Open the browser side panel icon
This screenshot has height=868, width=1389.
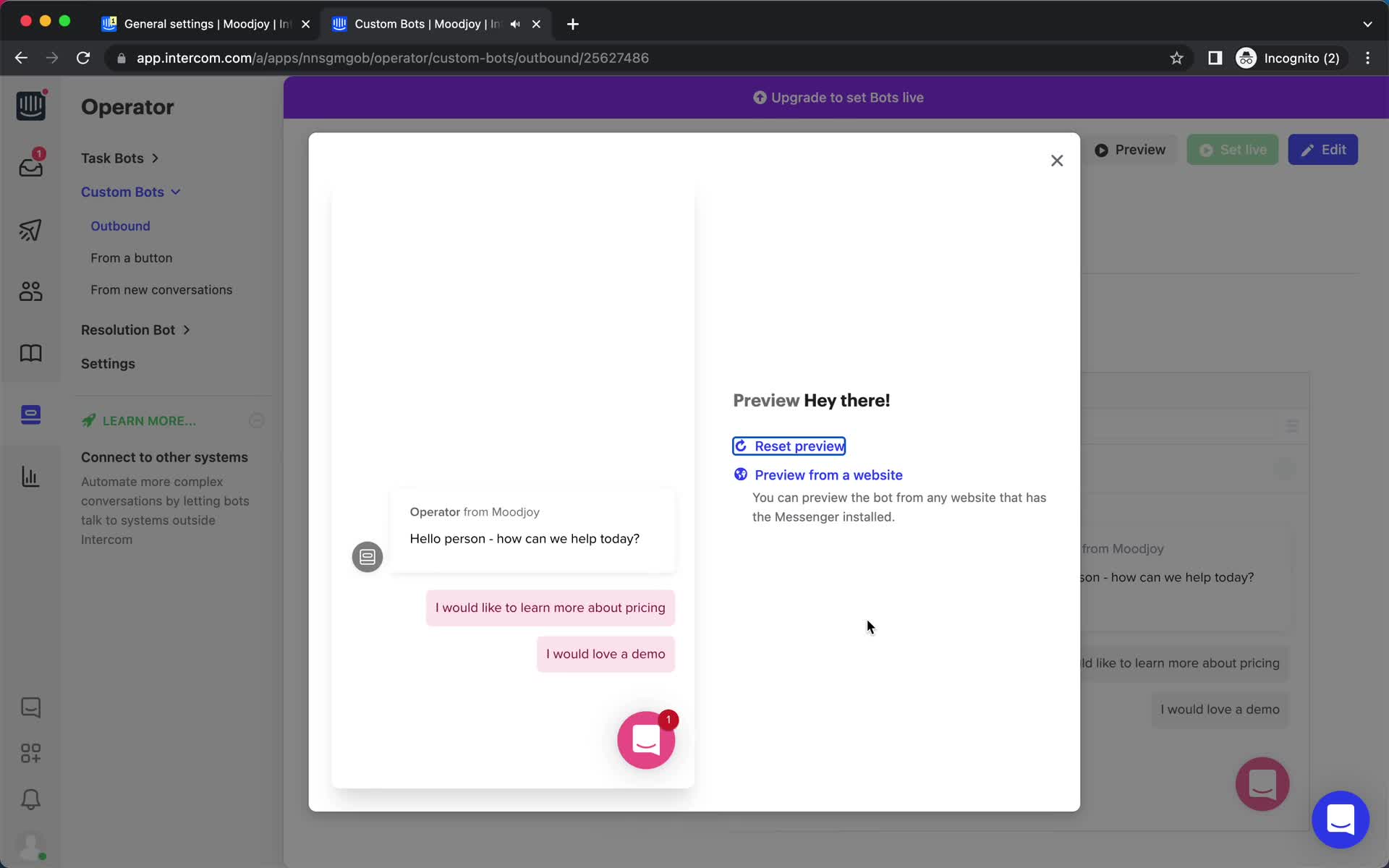point(1215,58)
